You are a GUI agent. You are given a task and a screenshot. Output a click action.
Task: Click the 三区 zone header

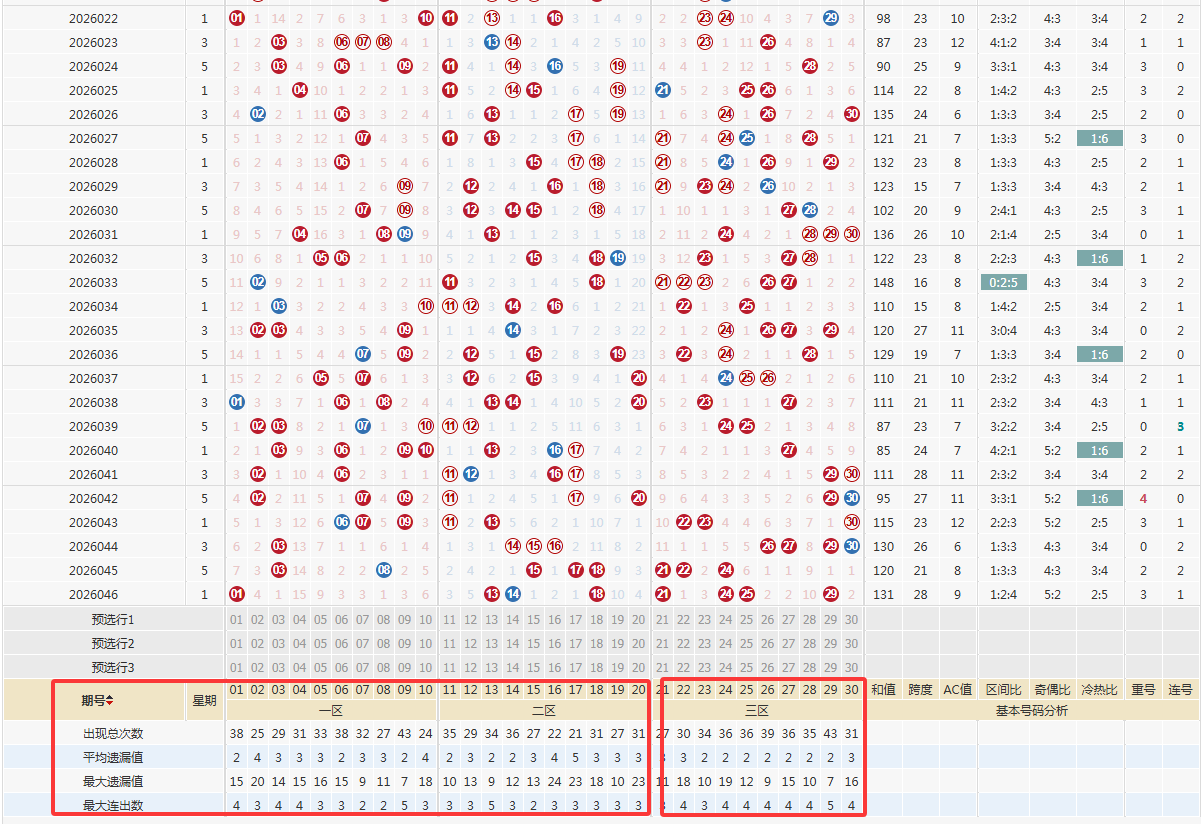[x=757, y=710]
